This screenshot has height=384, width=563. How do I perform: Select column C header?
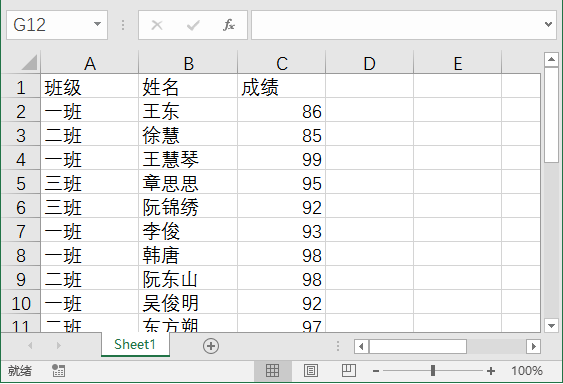pyautogui.click(x=282, y=63)
